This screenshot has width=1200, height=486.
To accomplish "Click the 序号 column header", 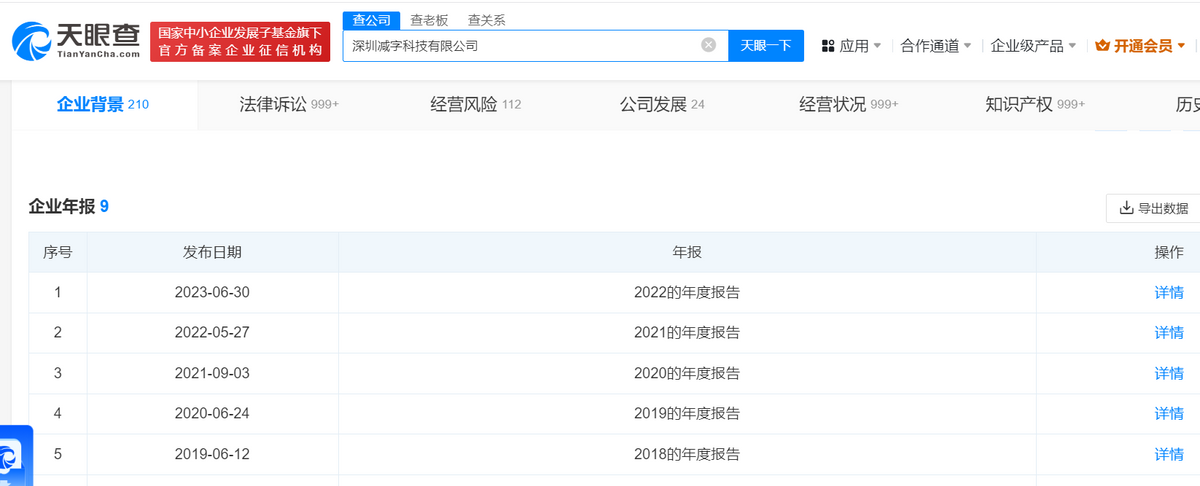I will (x=57, y=253).
